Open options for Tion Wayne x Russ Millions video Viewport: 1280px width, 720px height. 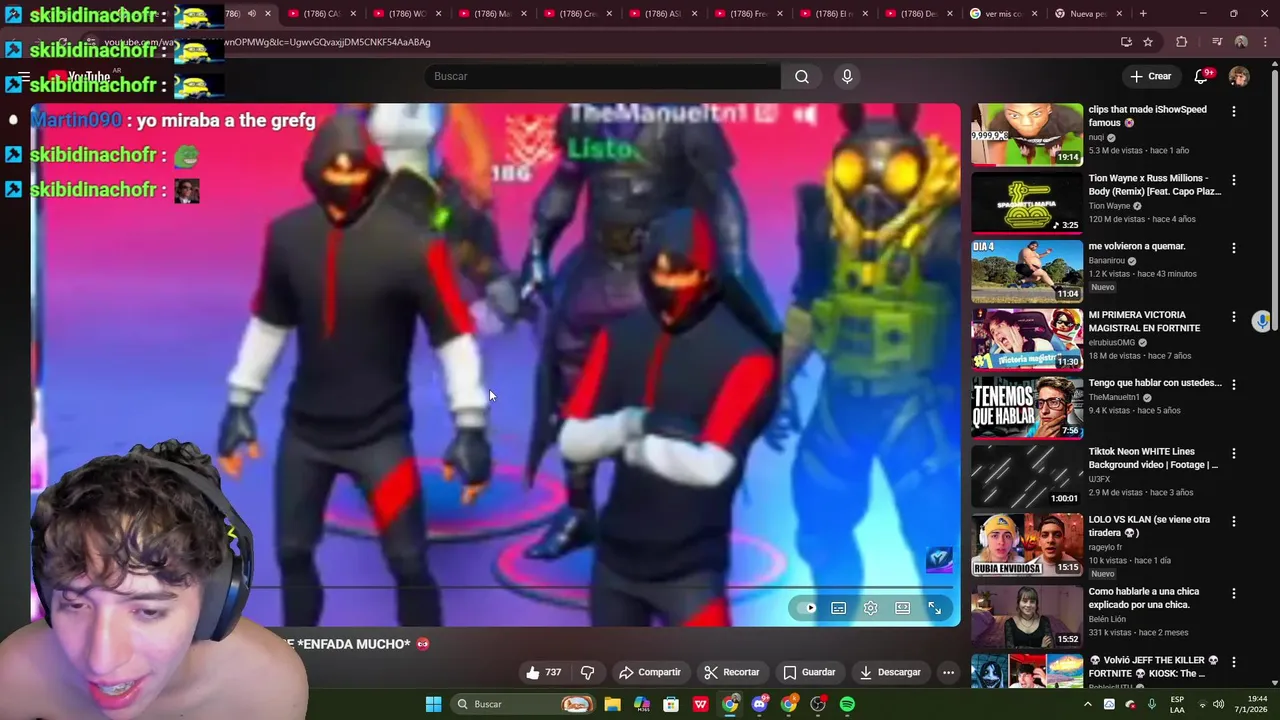[x=1234, y=180]
